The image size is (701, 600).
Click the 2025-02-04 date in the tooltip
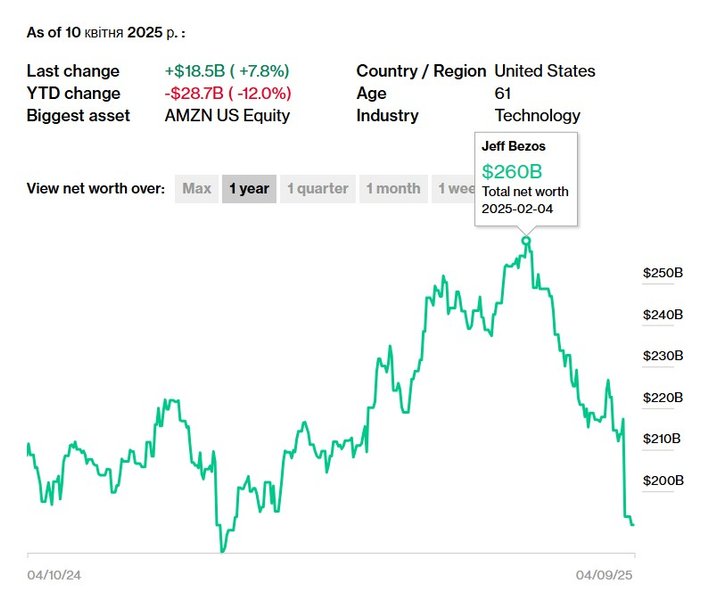coord(517,209)
